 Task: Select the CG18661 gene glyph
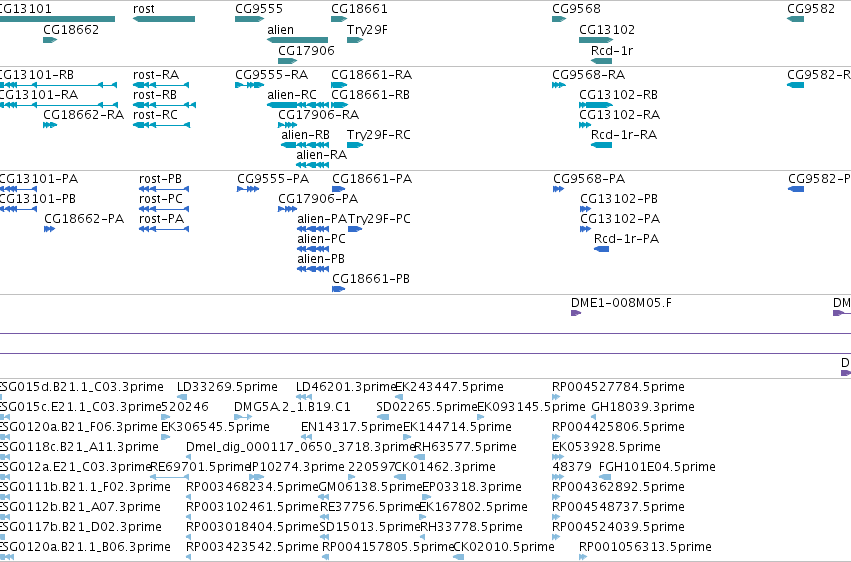(339, 19)
